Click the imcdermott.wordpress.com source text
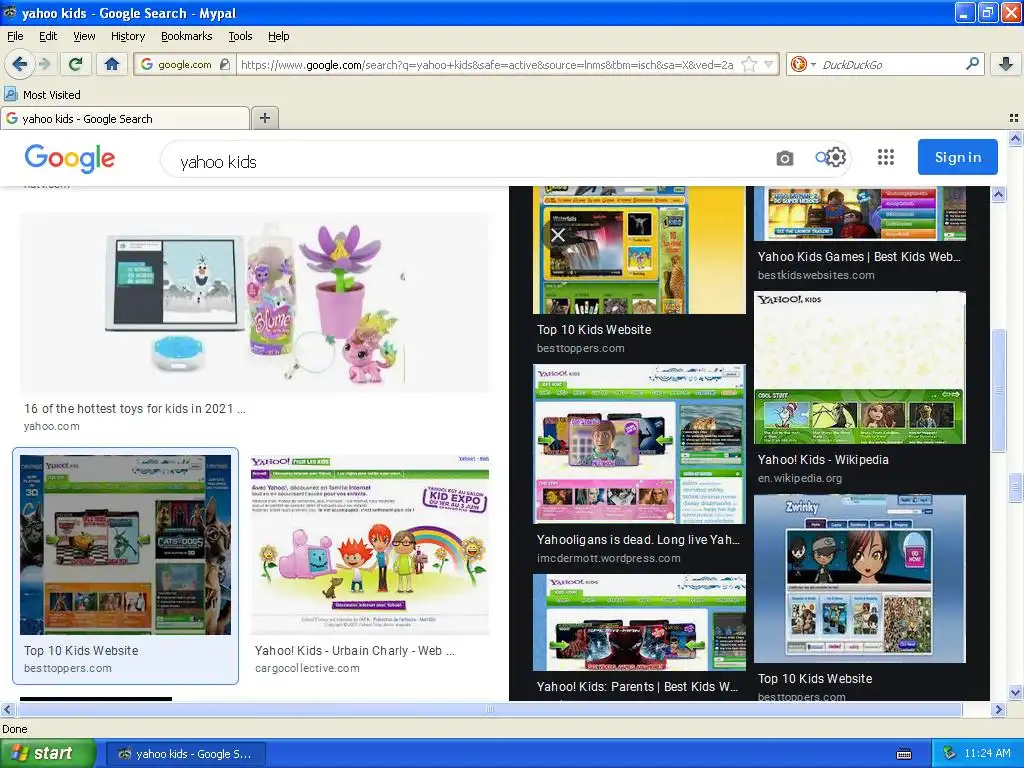The height and width of the screenshot is (768, 1024). (x=608, y=558)
